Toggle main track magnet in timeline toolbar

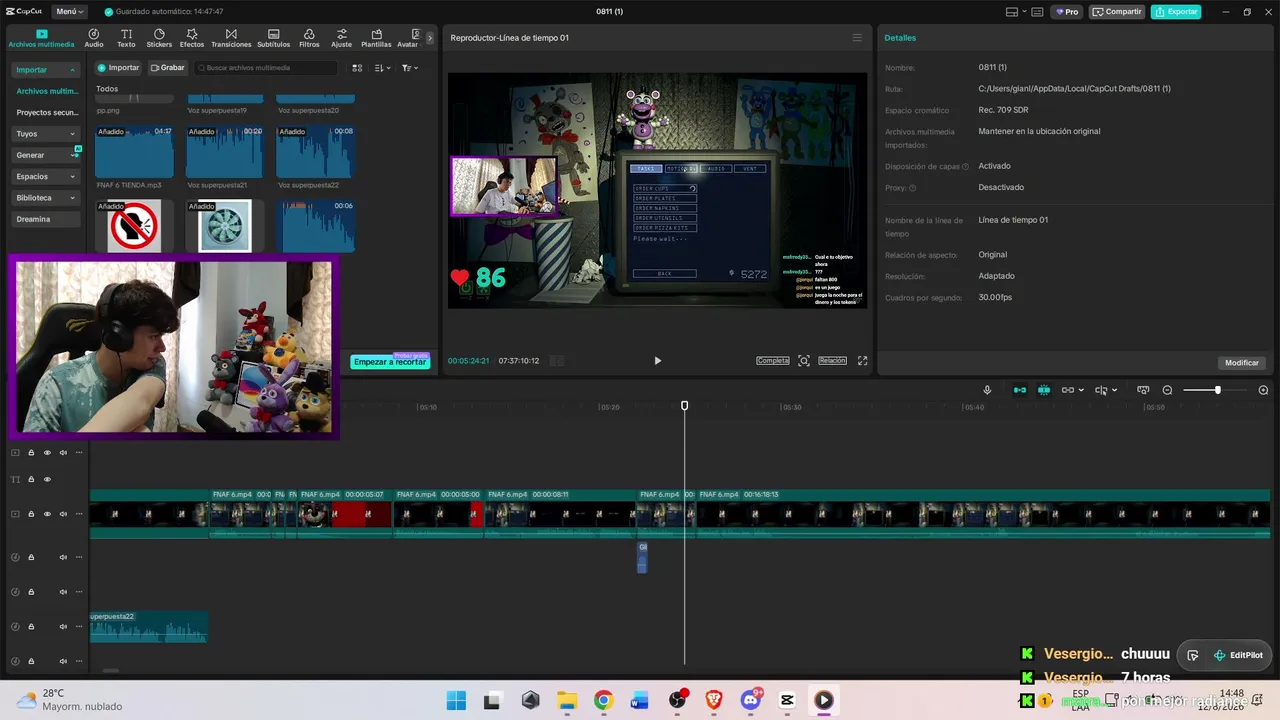[x=1020, y=390]
